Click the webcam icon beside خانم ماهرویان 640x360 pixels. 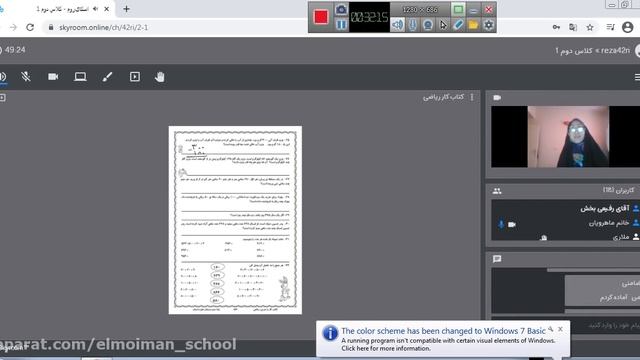[x=512, y=224]
